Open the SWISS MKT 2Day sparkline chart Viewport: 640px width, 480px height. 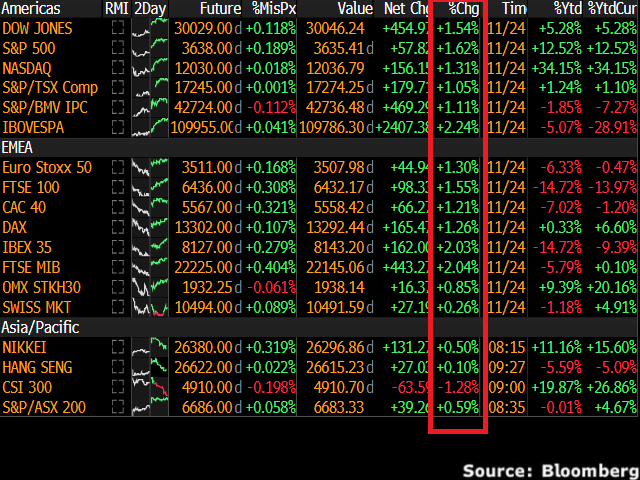coord(150,307)
